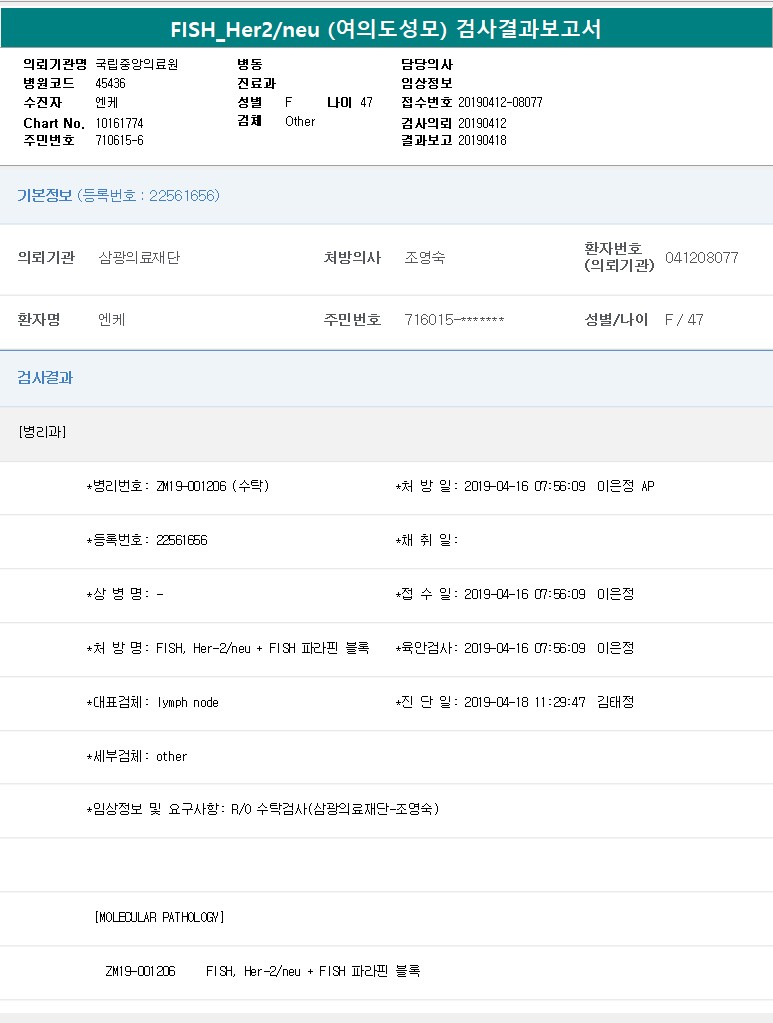Select test request date 20190412
Viewport: 773px width, 1023px height.
(482, 123)
